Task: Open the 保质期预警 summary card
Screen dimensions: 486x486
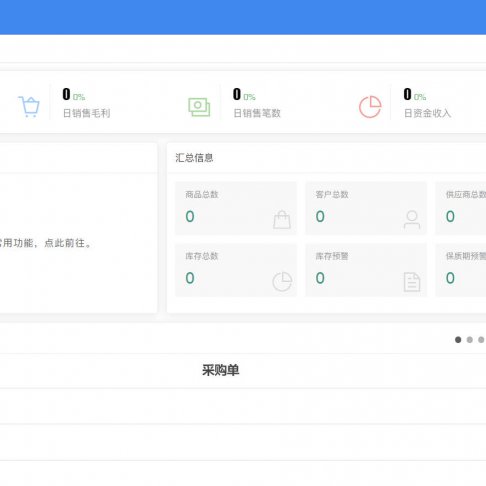Action: tap(461, 270)
